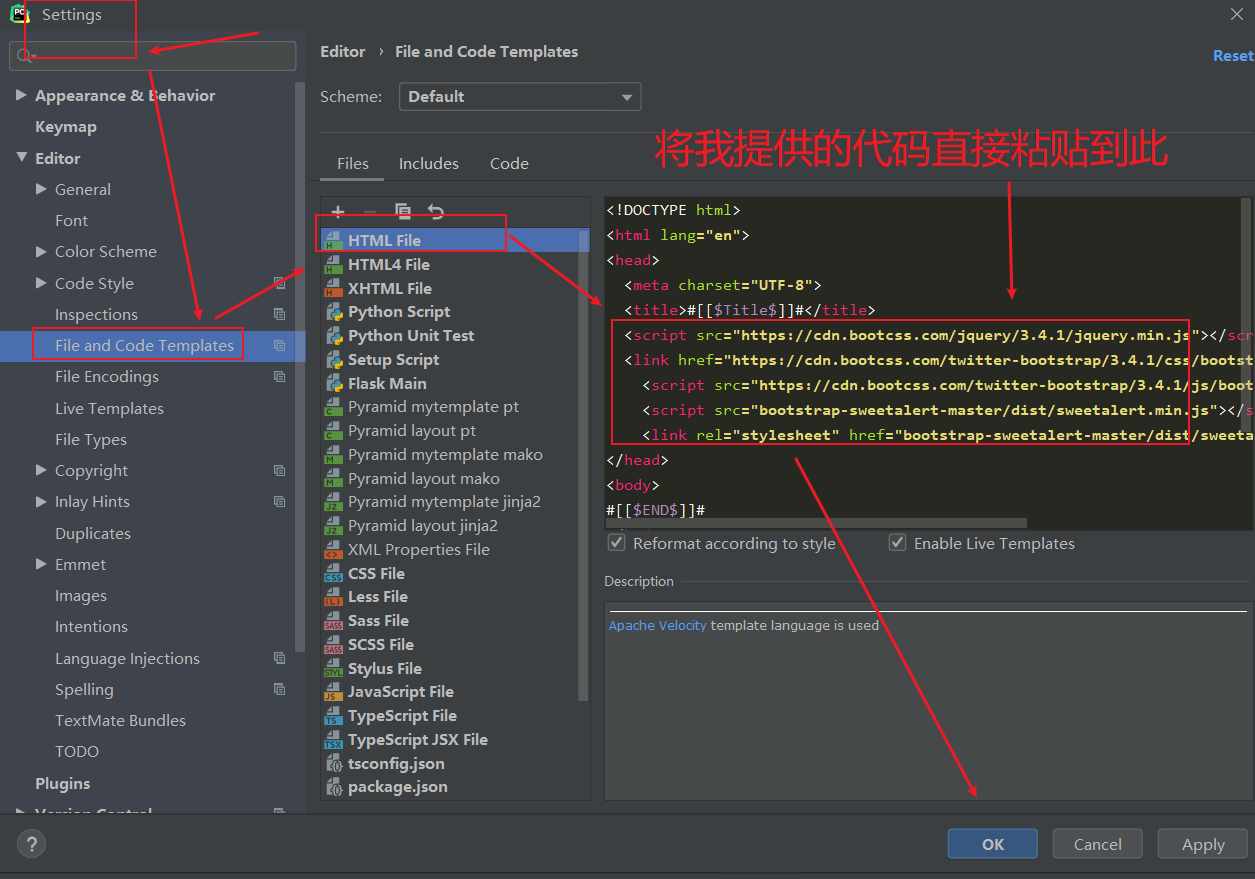Click the copy template icon
1255x879 pixels.
click(x=403, y=211)
